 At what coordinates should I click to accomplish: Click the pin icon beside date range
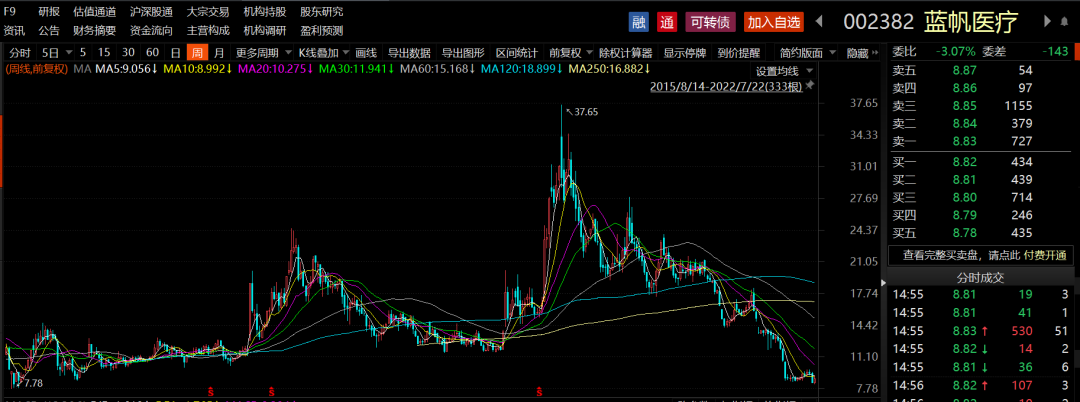[810, 85]
